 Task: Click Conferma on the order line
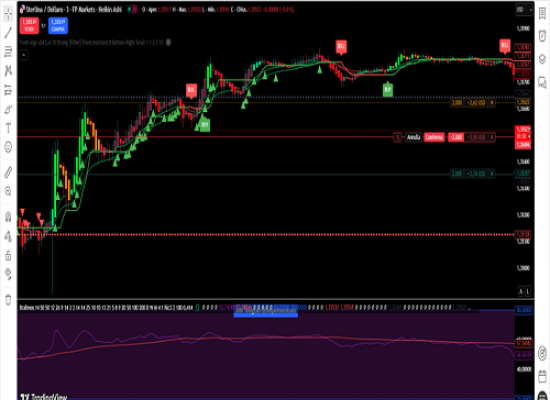[x=434, y=137]
